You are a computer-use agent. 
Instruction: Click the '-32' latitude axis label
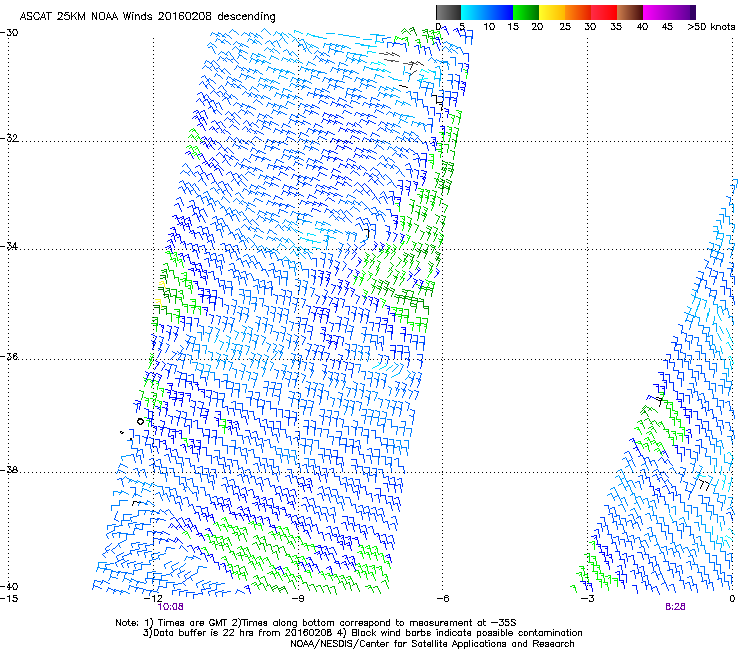pos(10,138)
